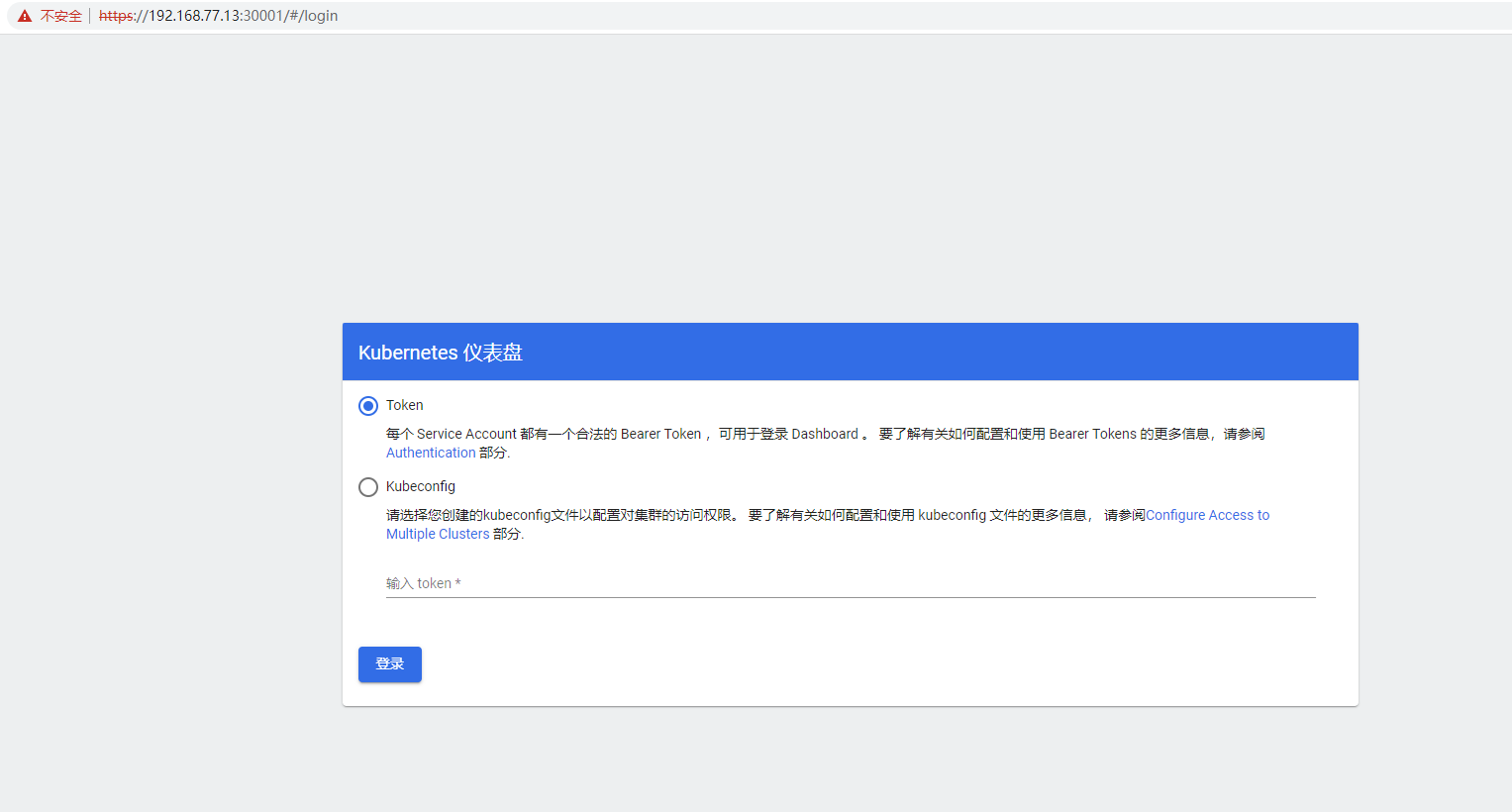Click the Service Account Bearer Token description
The width and height of the screenshot is (1512, 812).
(x=826, y=443)
